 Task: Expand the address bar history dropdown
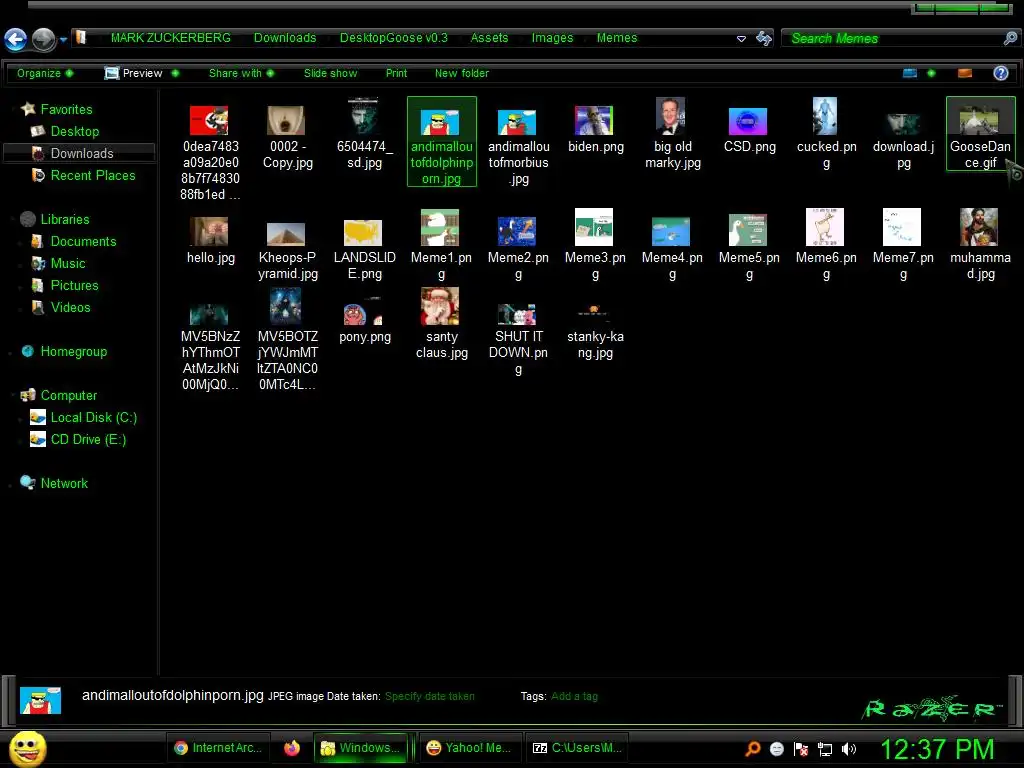pos(741,39)
